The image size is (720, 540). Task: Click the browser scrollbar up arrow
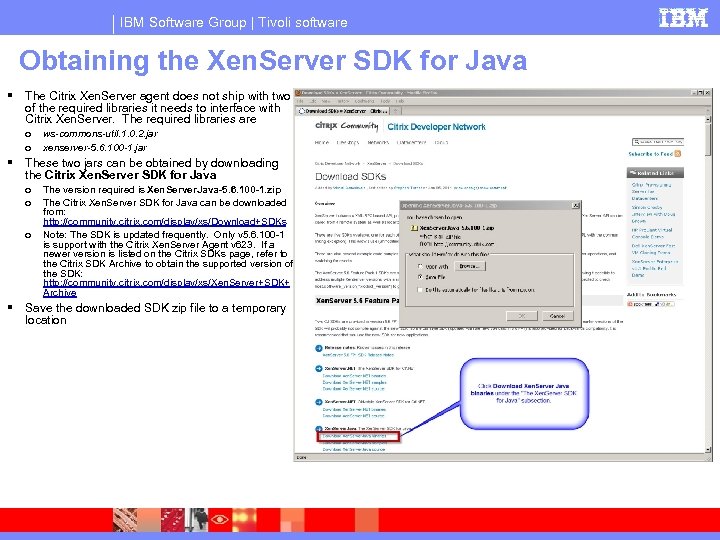pyautogui.click(x=708, y=119)
